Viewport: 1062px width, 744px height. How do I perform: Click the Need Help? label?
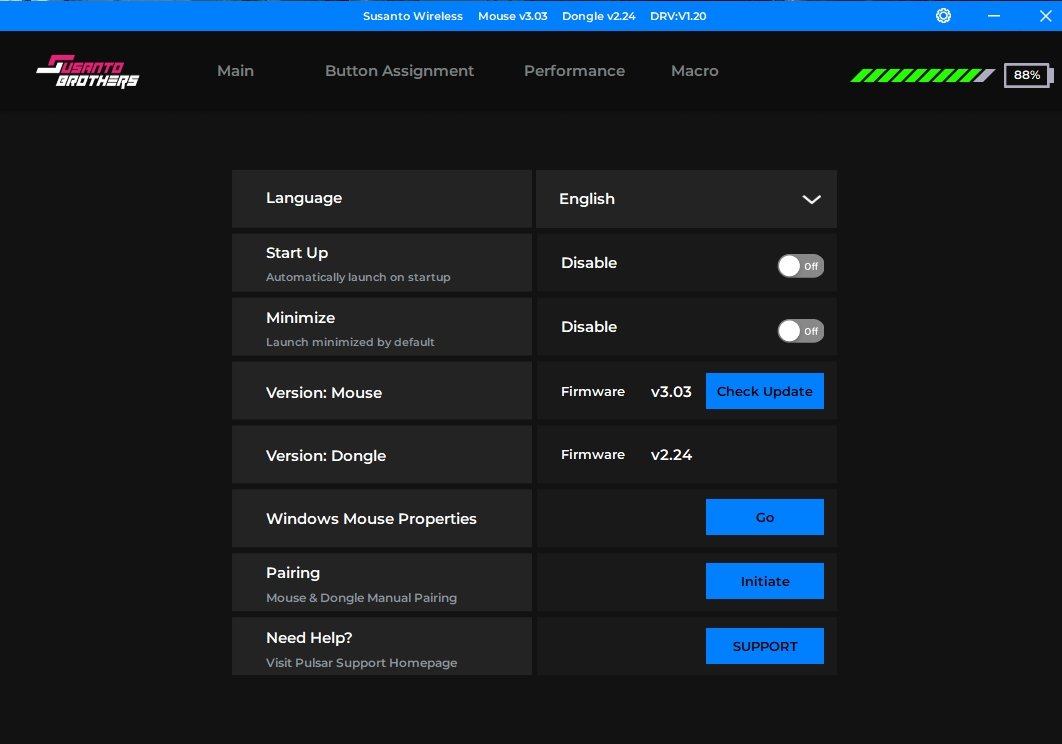(309, 638)
